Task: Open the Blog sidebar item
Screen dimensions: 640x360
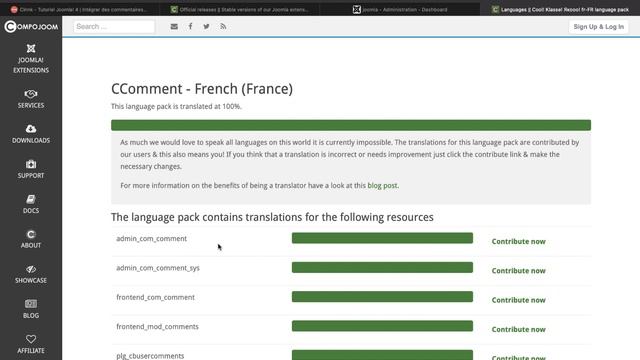Action: [x=31, y=309]
